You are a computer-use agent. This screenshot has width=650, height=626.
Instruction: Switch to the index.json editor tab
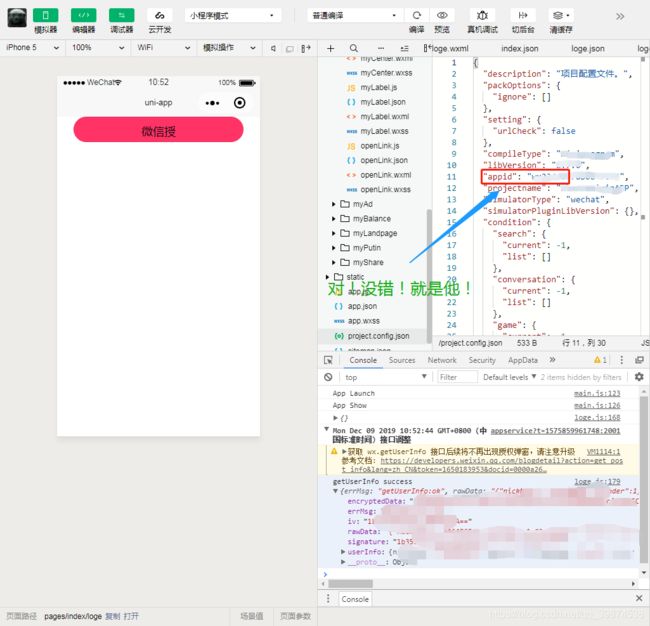click(x=519, y=49)
